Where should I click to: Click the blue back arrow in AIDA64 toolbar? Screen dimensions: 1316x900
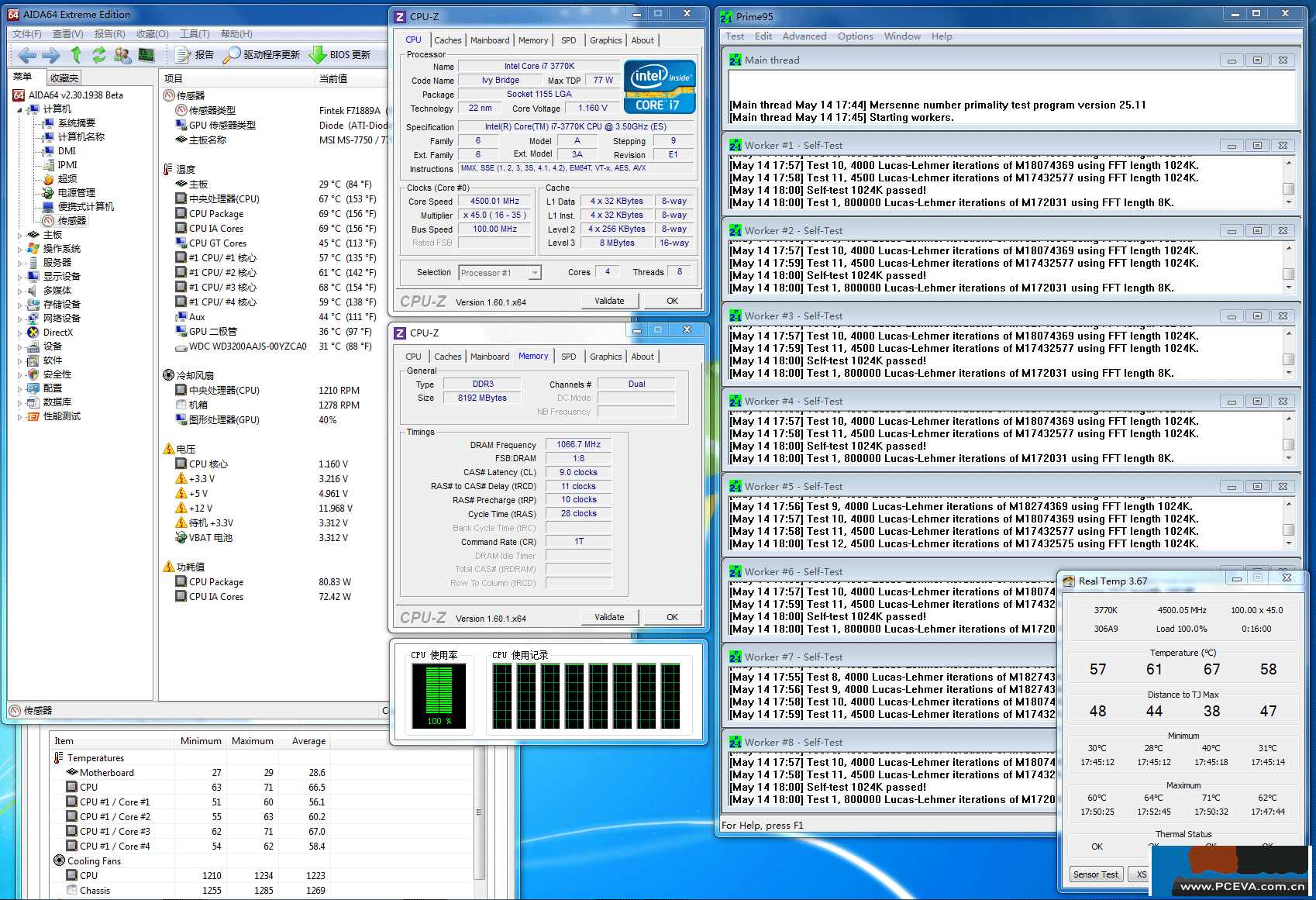[x=27, y=55]
